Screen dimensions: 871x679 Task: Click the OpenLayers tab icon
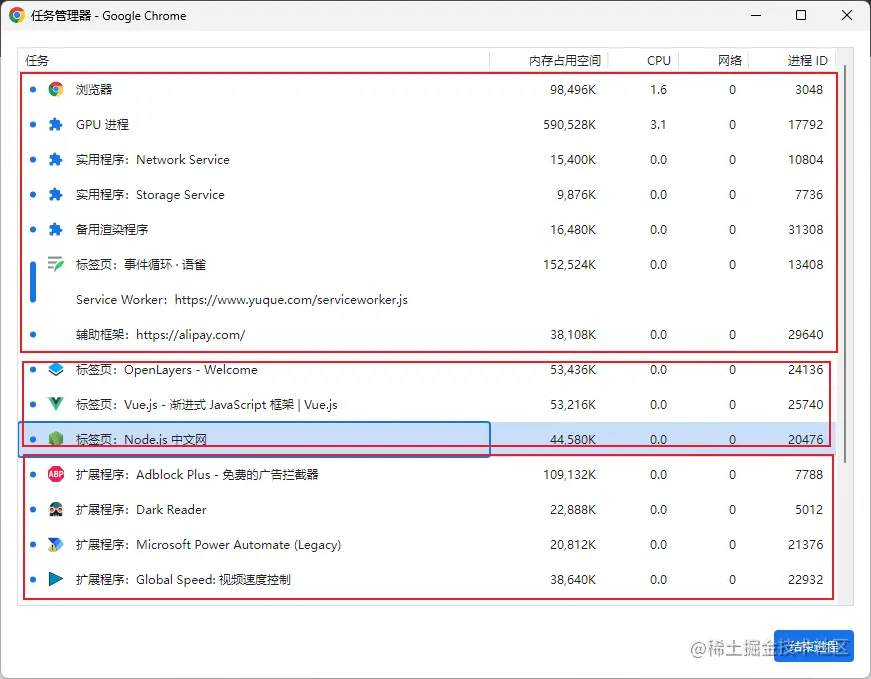[x=56, y=369]
